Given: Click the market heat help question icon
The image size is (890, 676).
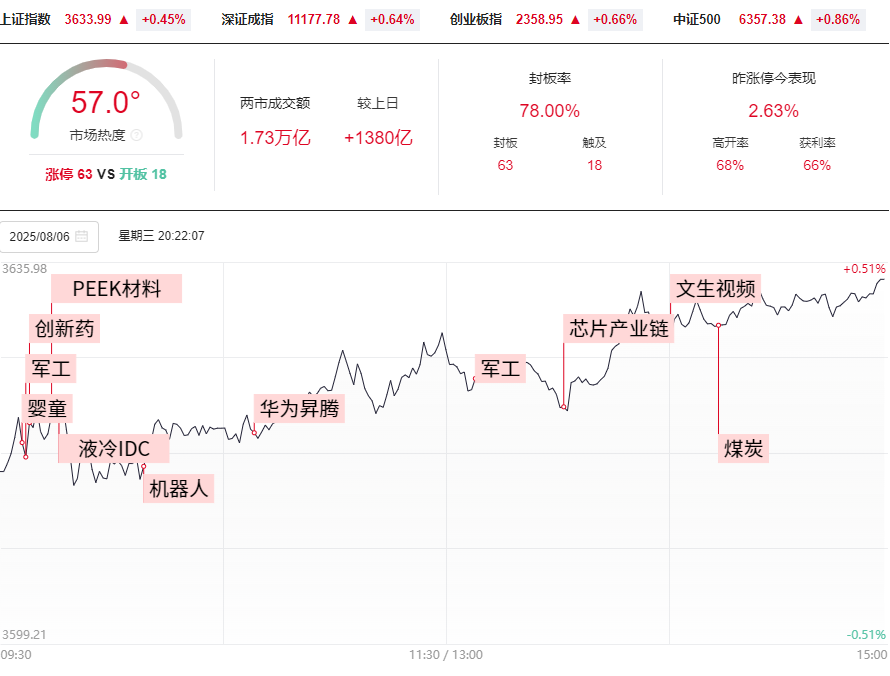Looking at the screenshot, I should coord(136,135).
